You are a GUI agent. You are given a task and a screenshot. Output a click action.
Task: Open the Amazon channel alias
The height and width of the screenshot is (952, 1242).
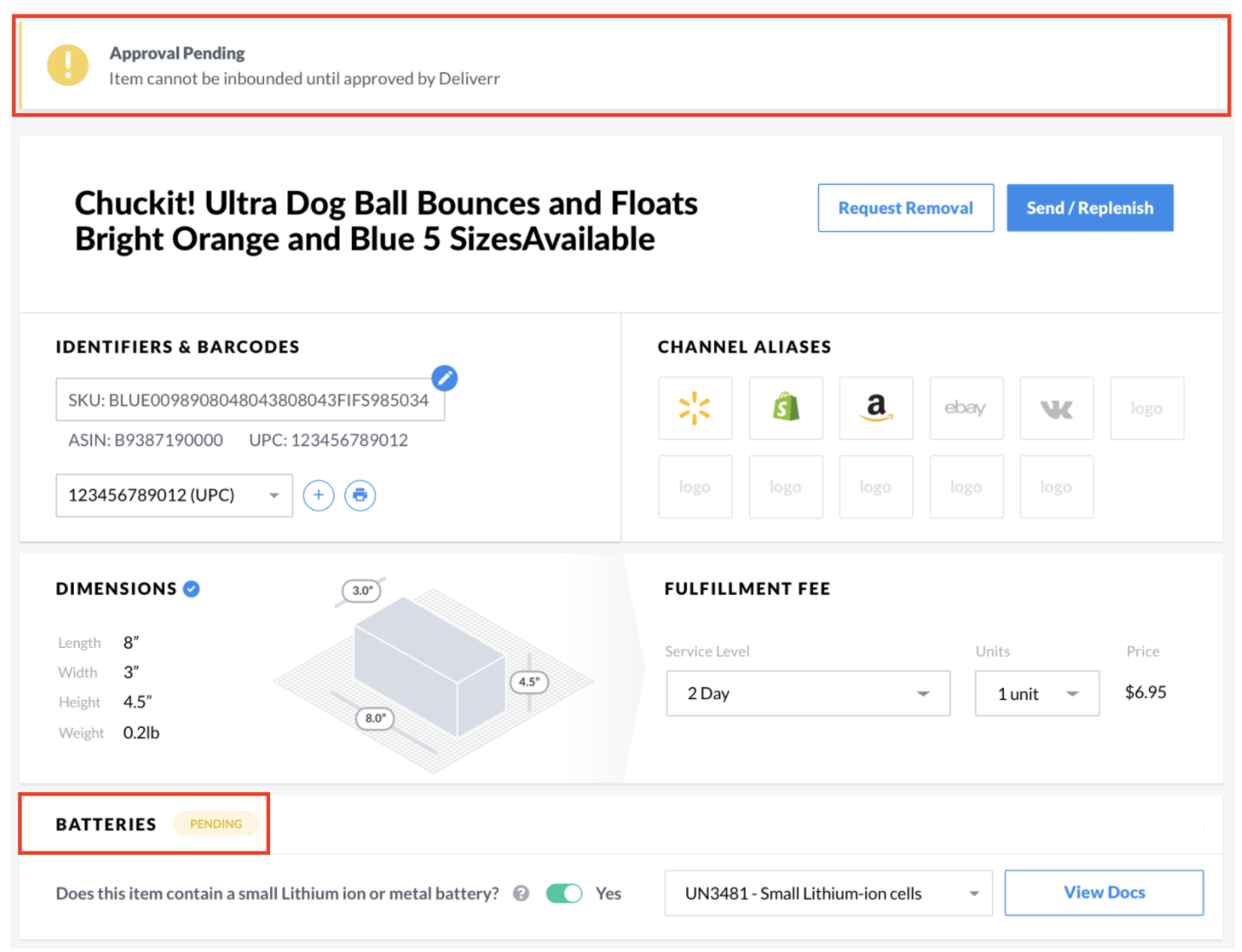tap(876, 407)
